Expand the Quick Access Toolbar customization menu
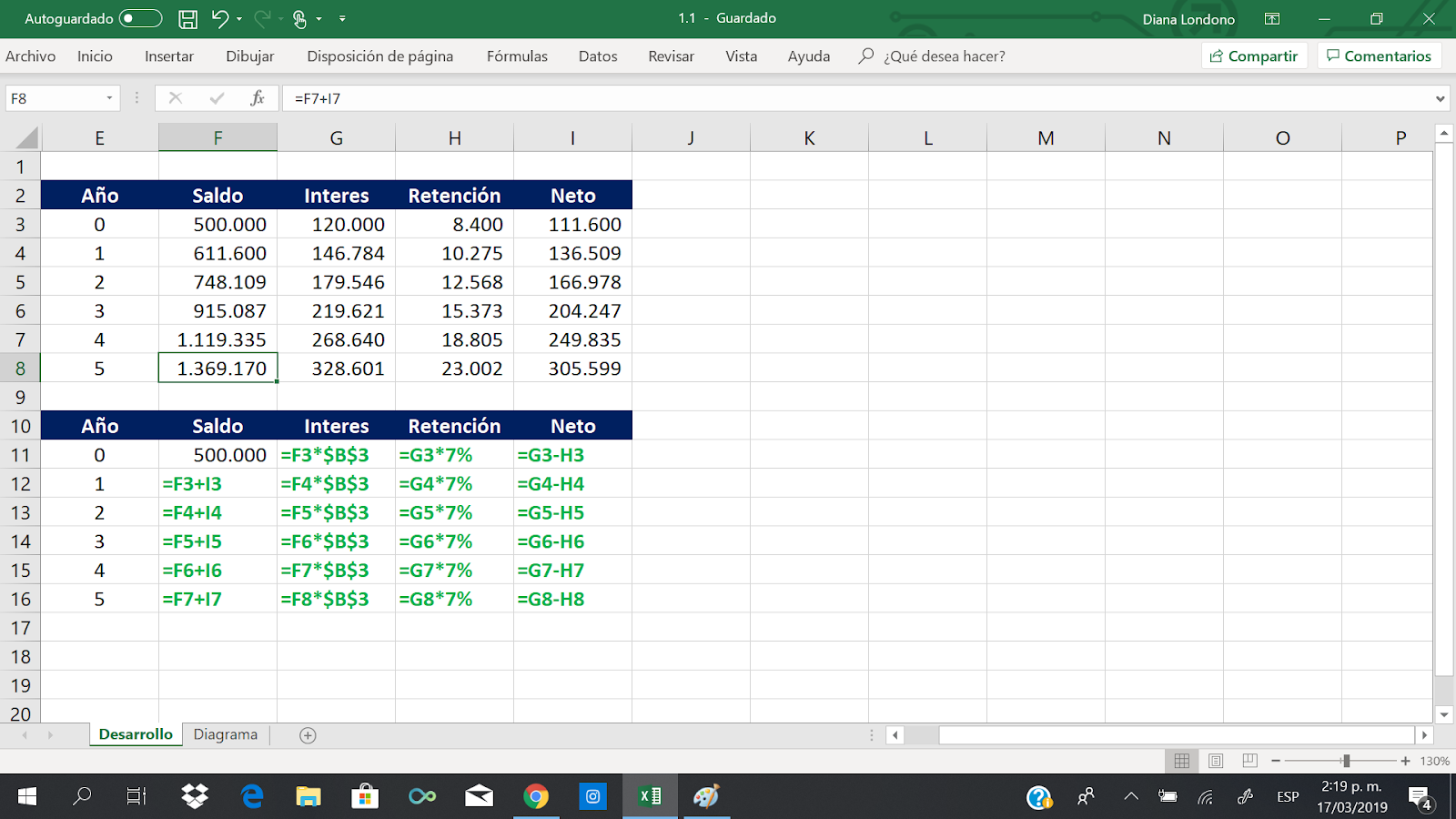The image size is (1456, 819). 342,18
